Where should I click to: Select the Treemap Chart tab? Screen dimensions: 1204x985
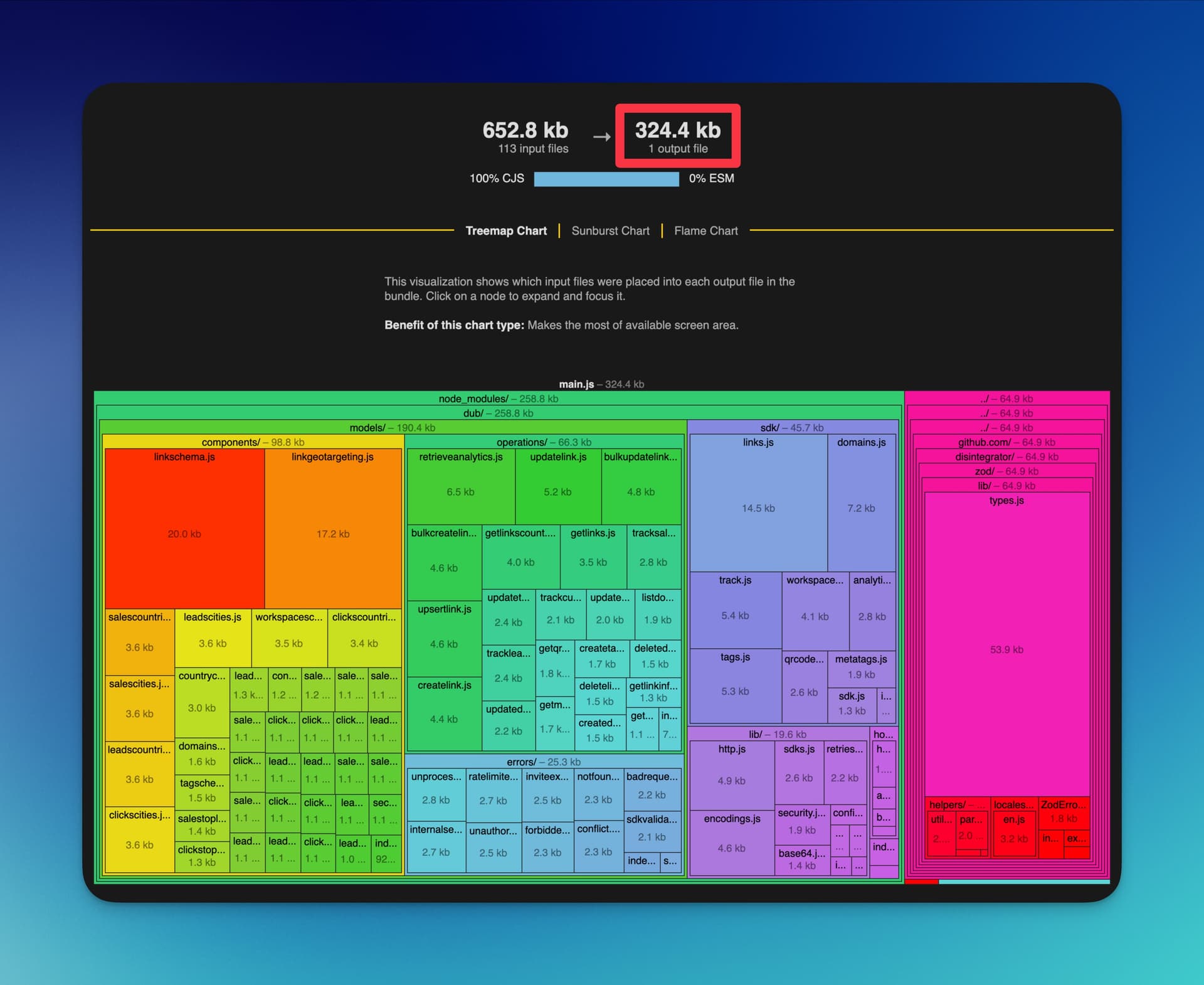[x=507, y=231]
